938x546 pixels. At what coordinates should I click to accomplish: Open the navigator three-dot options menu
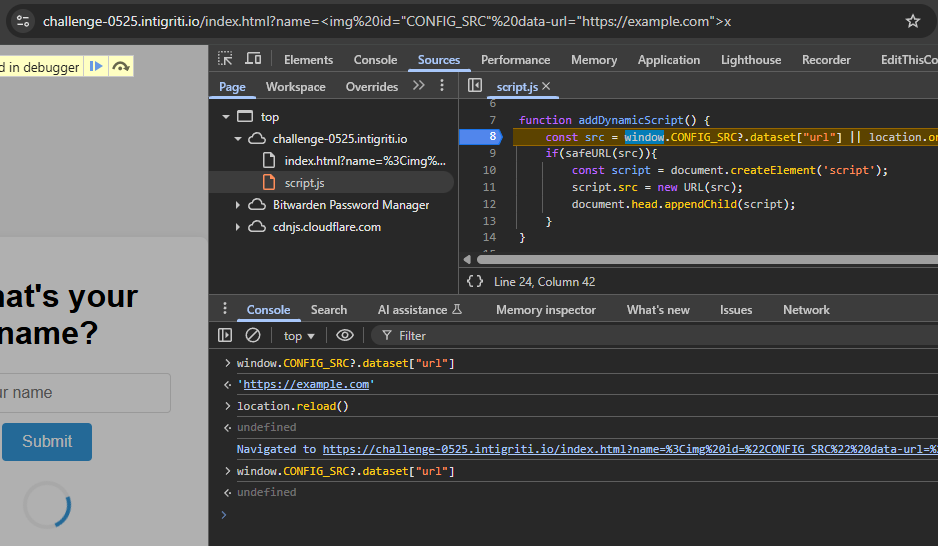click(x=442, y=86)
